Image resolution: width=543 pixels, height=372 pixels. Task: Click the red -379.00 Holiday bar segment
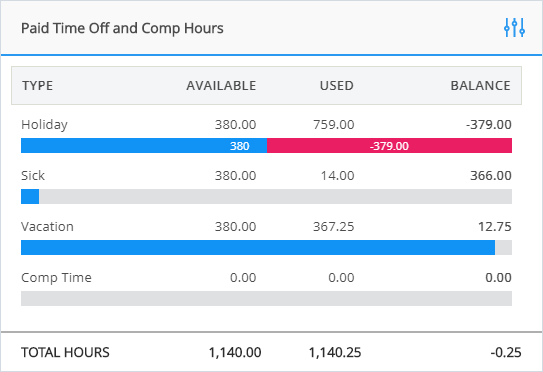click(x=389, y=145)
